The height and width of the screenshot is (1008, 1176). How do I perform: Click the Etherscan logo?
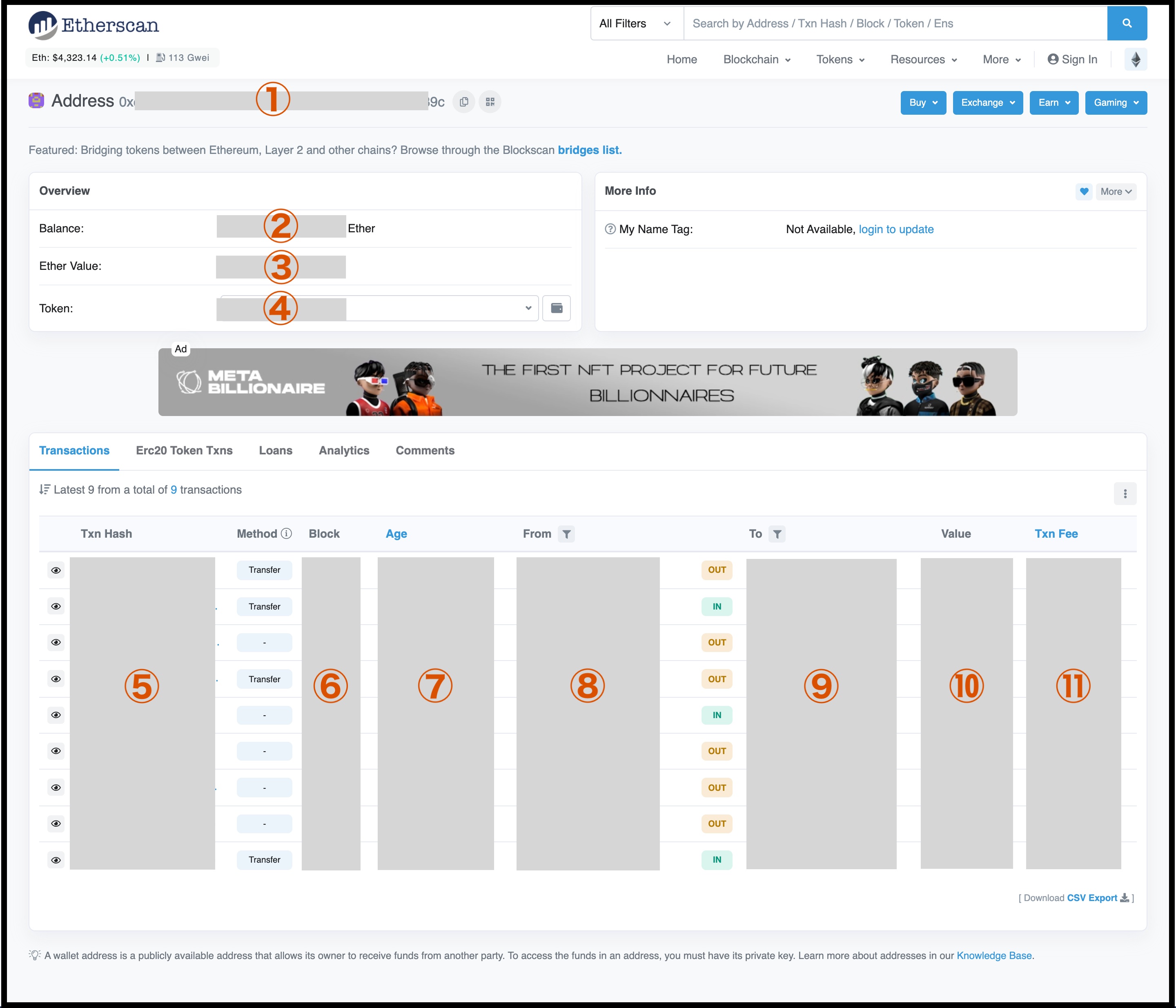point(94,25)
